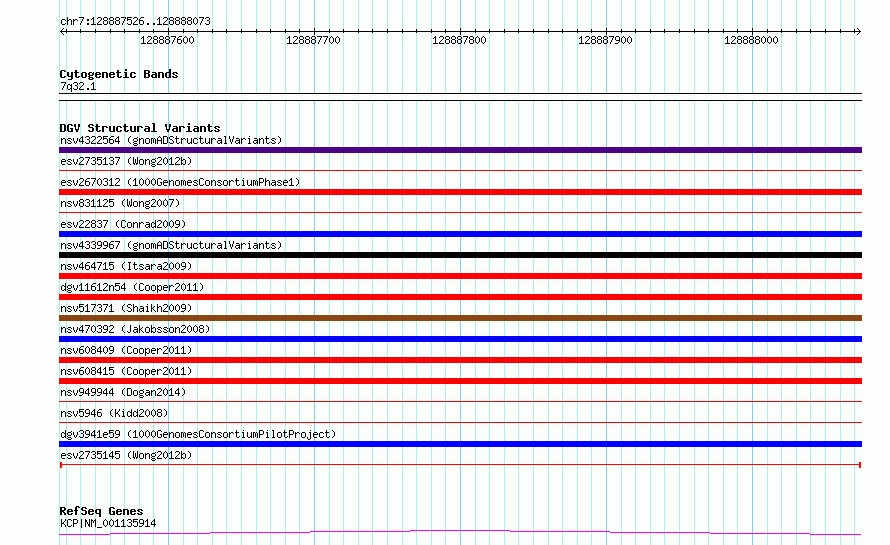Click the 128887600 ruler tick label
Screen dimensions: 890x545
(167, 40)
